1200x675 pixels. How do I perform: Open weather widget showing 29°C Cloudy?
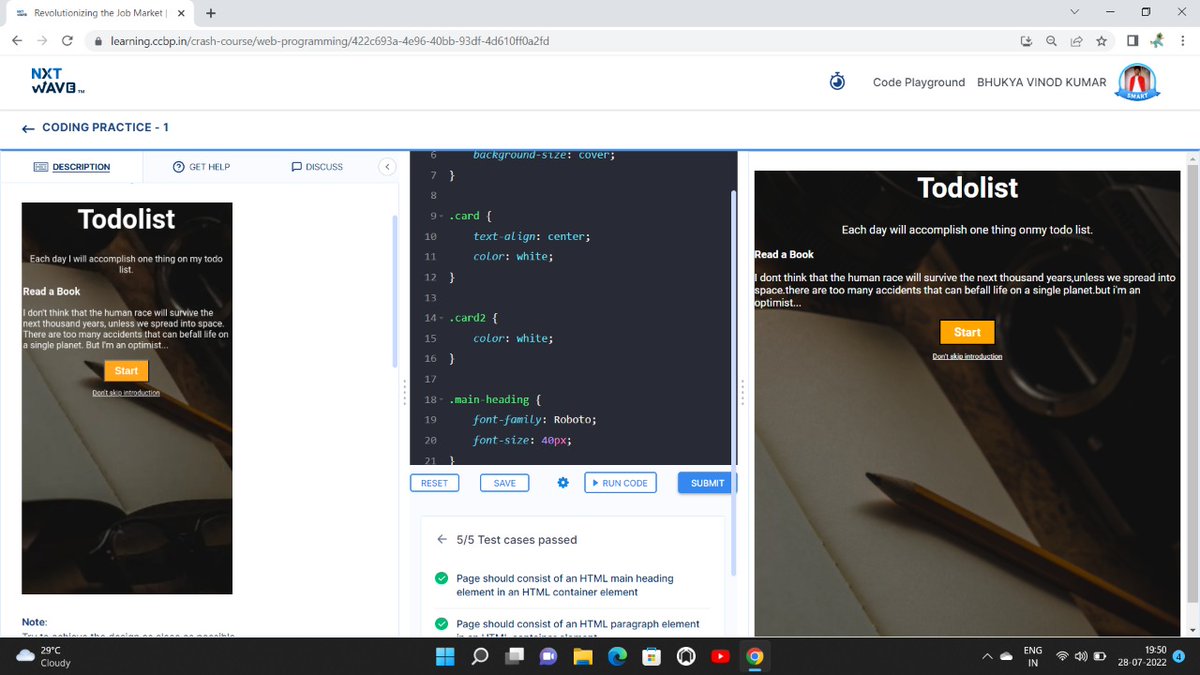[x=43, y=656]
